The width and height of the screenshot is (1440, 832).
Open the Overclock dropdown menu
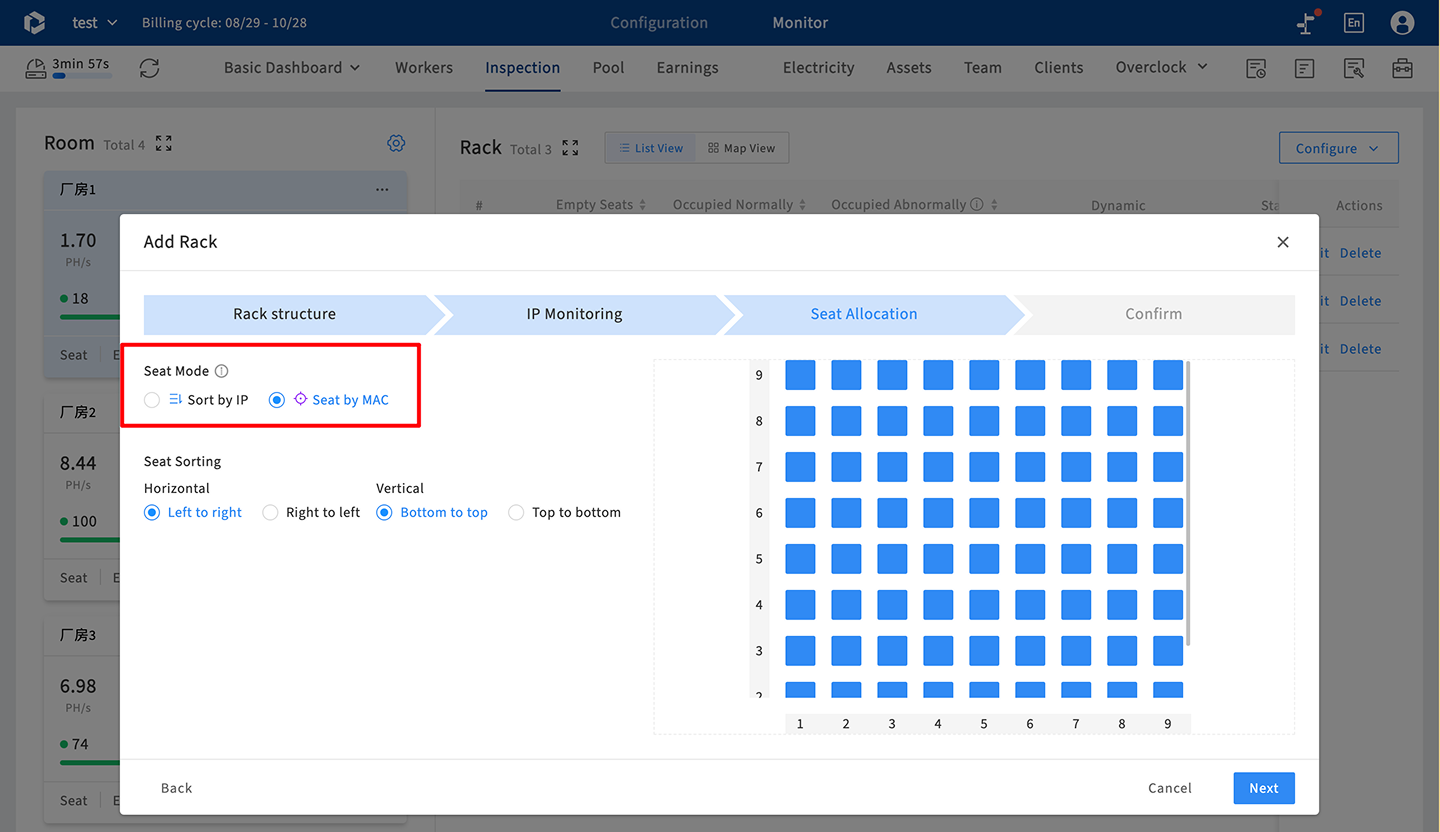coord(1161,68)
